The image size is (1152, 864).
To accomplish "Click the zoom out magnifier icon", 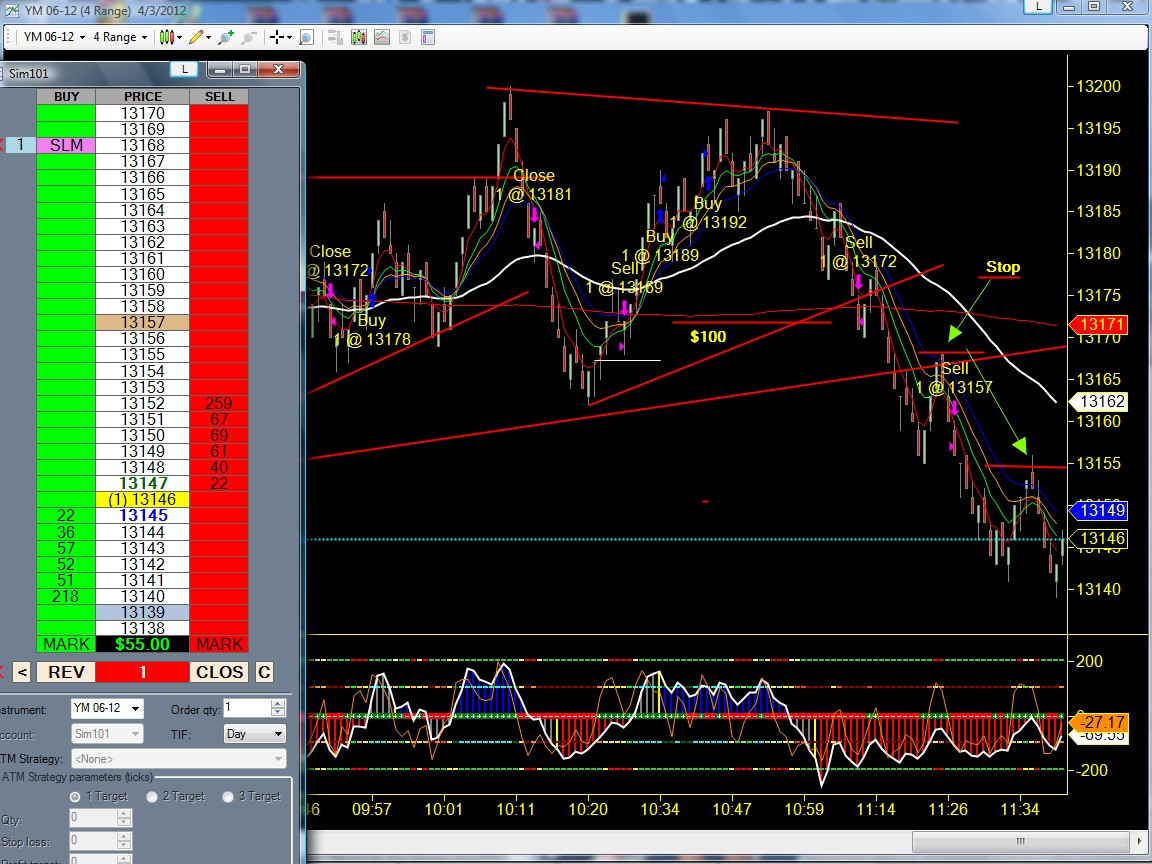I will coord(250,37).
